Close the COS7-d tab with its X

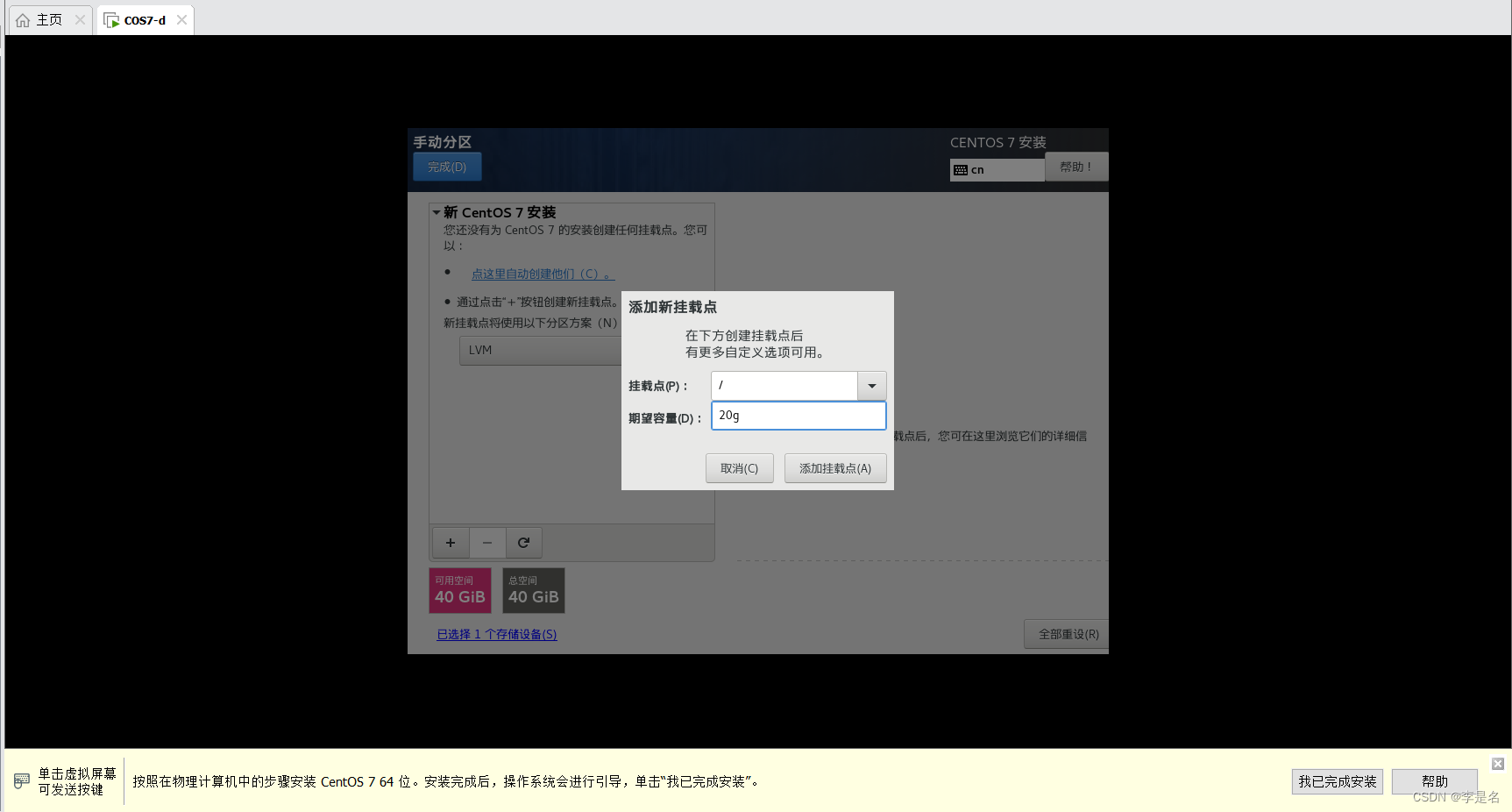coord(181,19)
